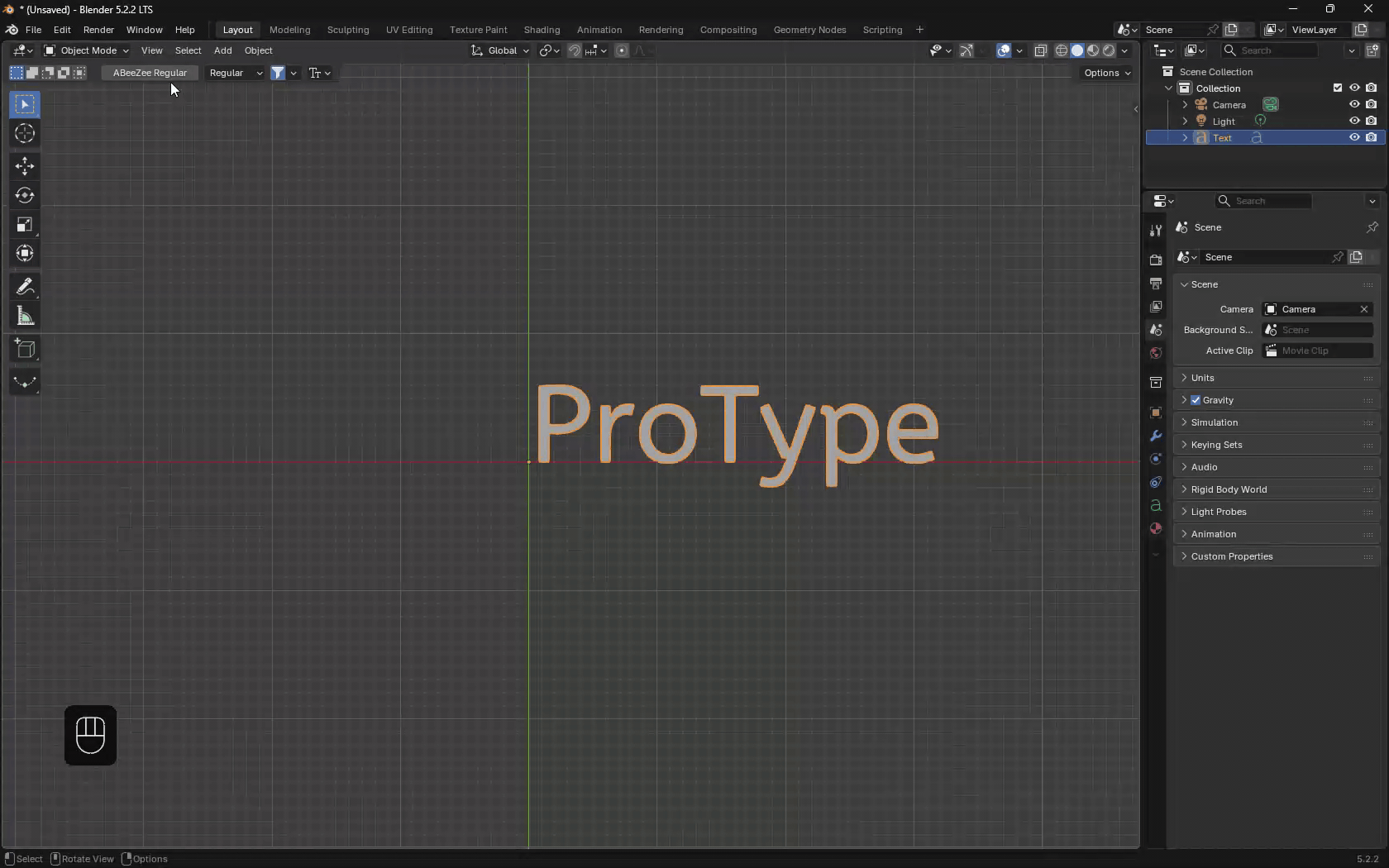
Task: Switch to wireframe viewport shading
Action: tap(1062, 50)
